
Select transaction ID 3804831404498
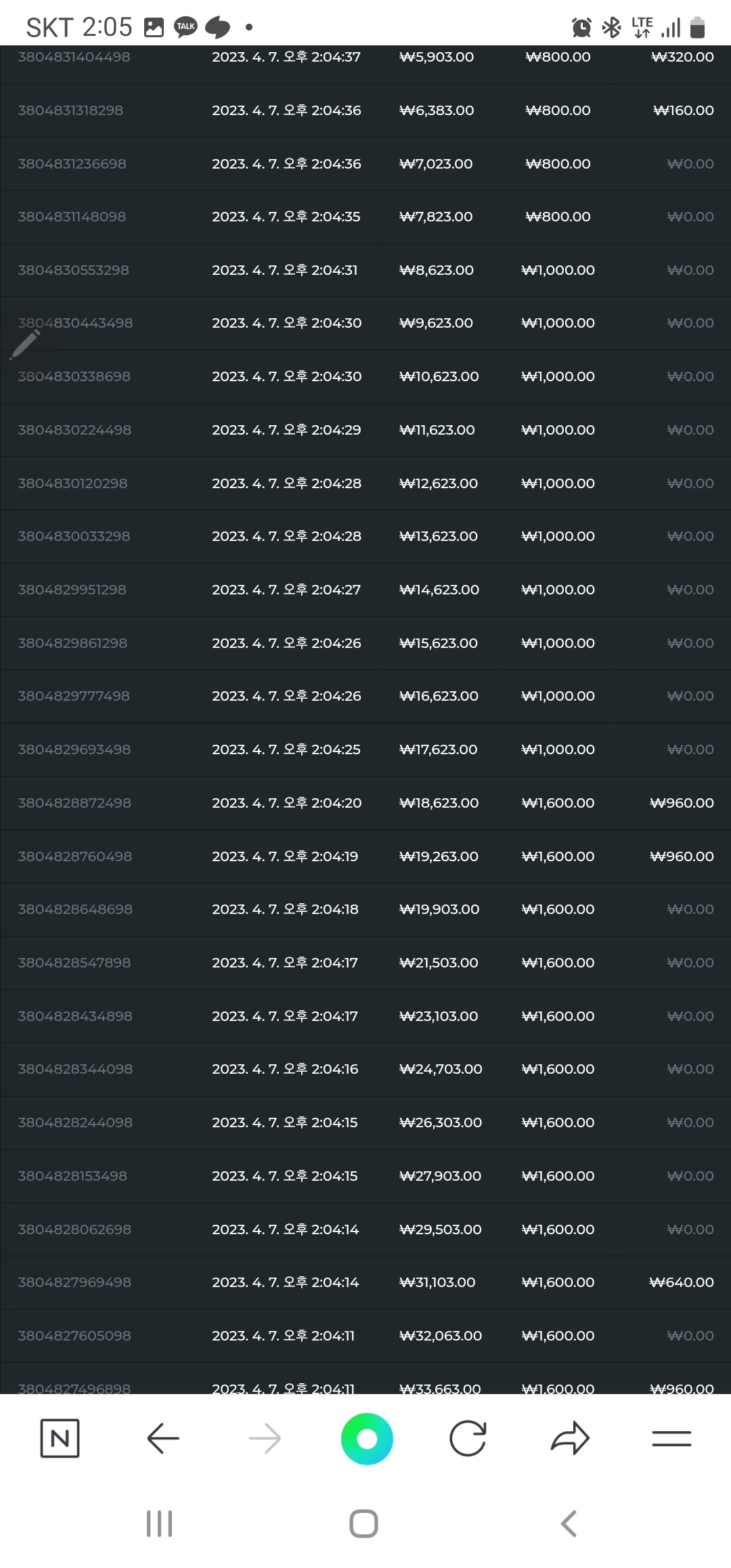74,57
